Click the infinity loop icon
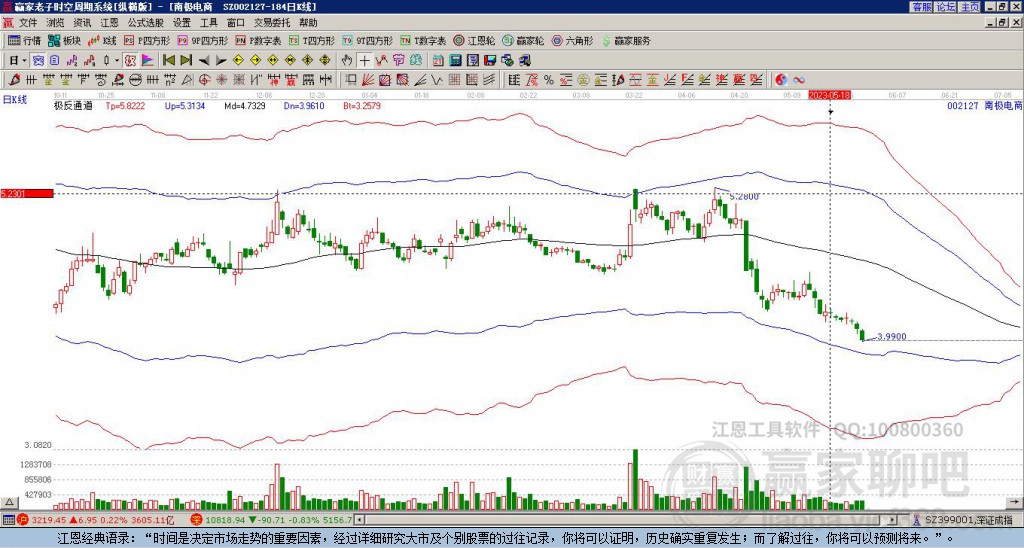The image size is (1024, 548). pos(799,80)
